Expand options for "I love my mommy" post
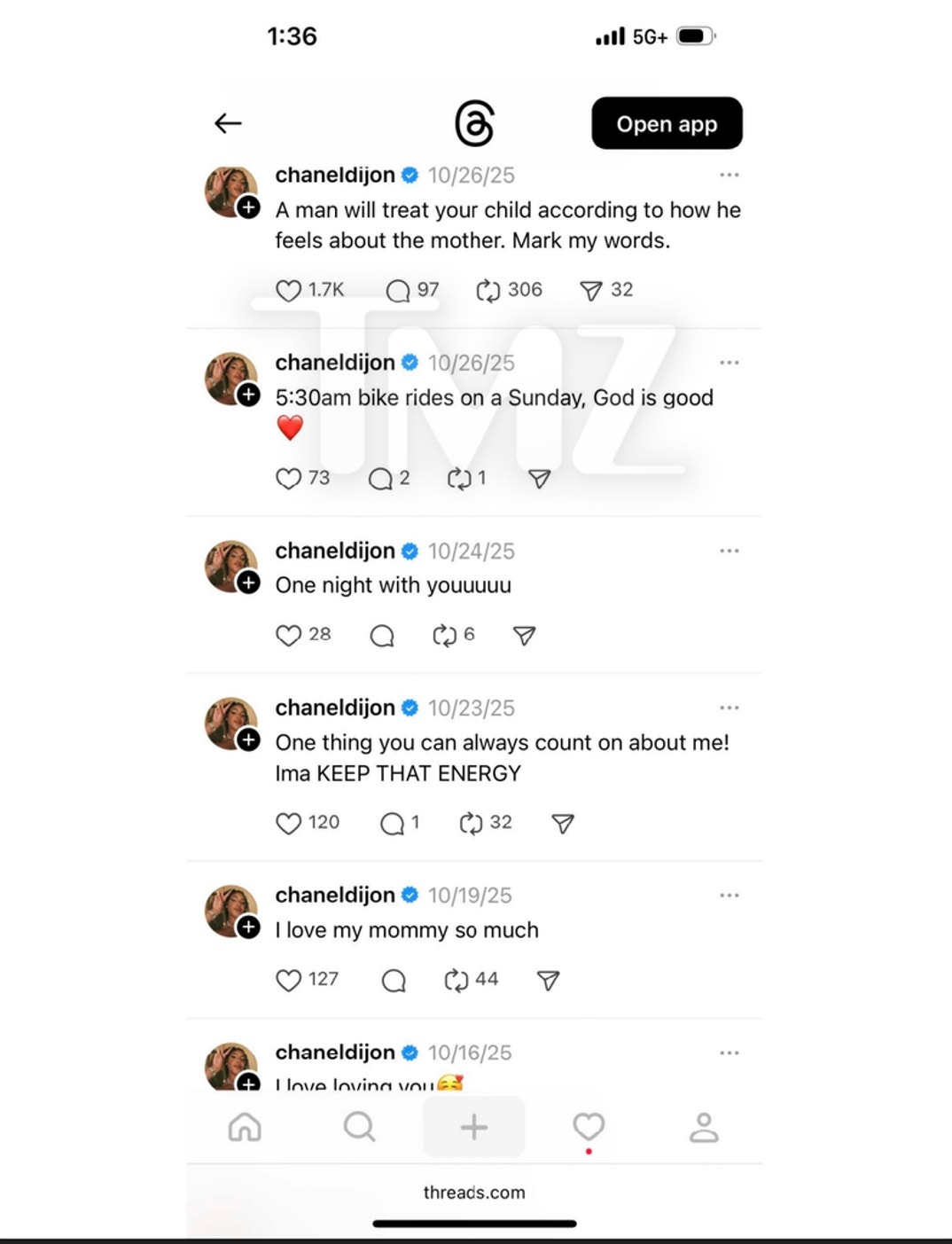The width and height of the screenshot is (952, 1244). [x=730, y=896]
